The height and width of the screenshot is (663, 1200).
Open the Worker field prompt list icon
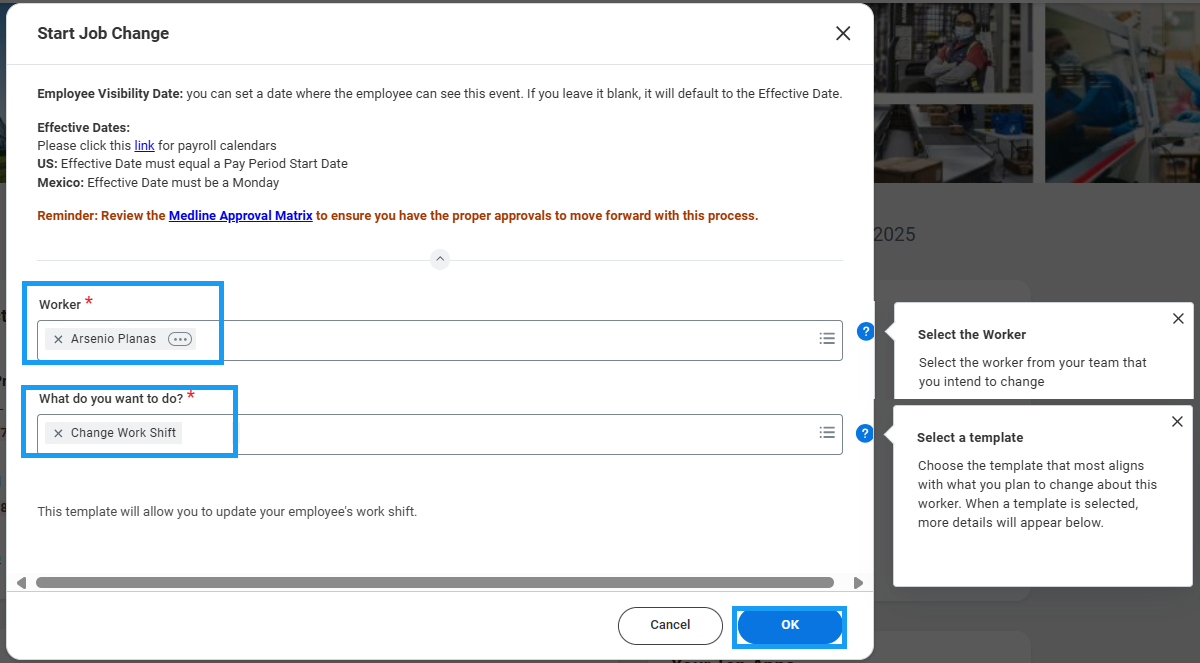pos(827,339)
